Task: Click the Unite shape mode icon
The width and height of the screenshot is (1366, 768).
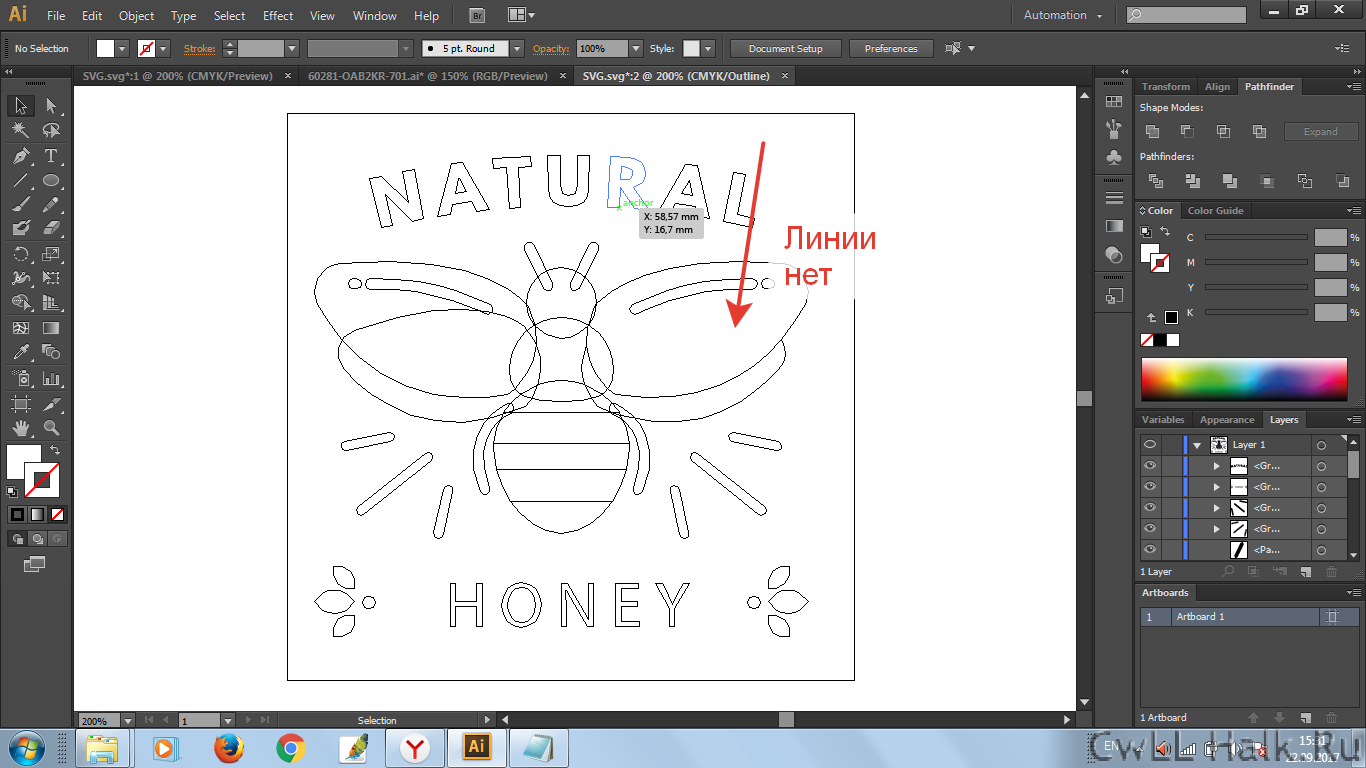Action: click(1152, 131)
